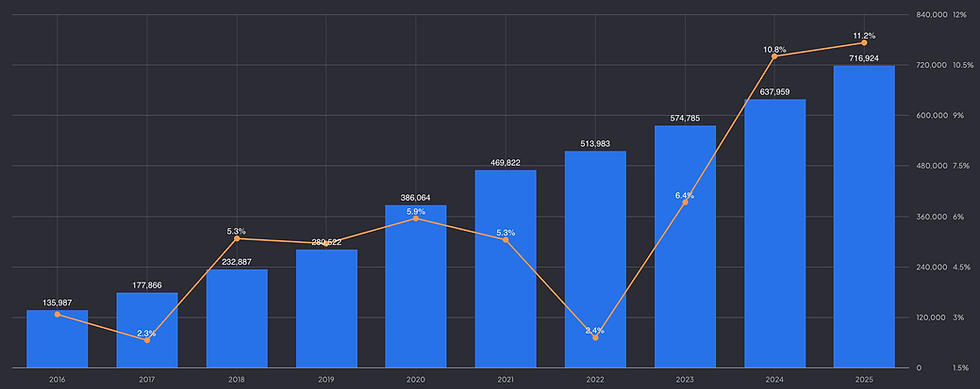Click the 716,924 data label

click(864, 58)
